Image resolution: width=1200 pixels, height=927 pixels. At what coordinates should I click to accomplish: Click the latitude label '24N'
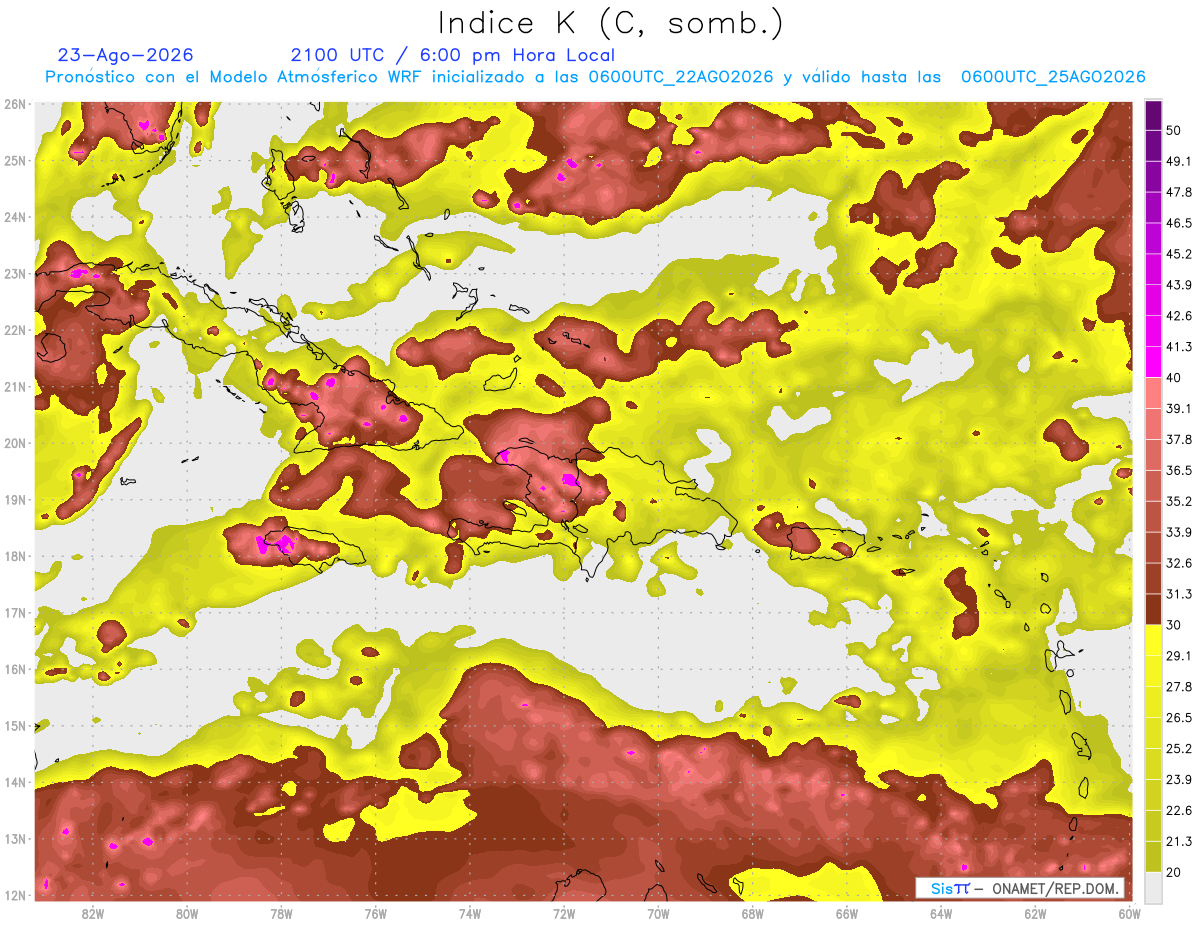point(15,217)
